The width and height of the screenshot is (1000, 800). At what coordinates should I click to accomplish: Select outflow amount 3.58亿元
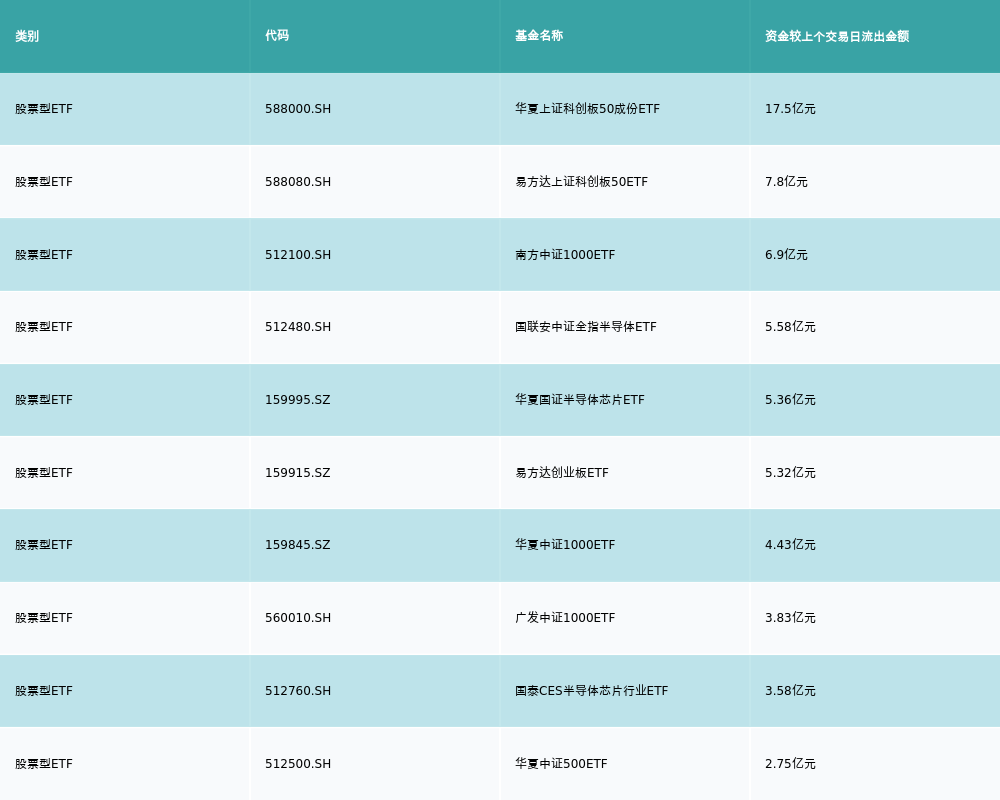point(790,691)
